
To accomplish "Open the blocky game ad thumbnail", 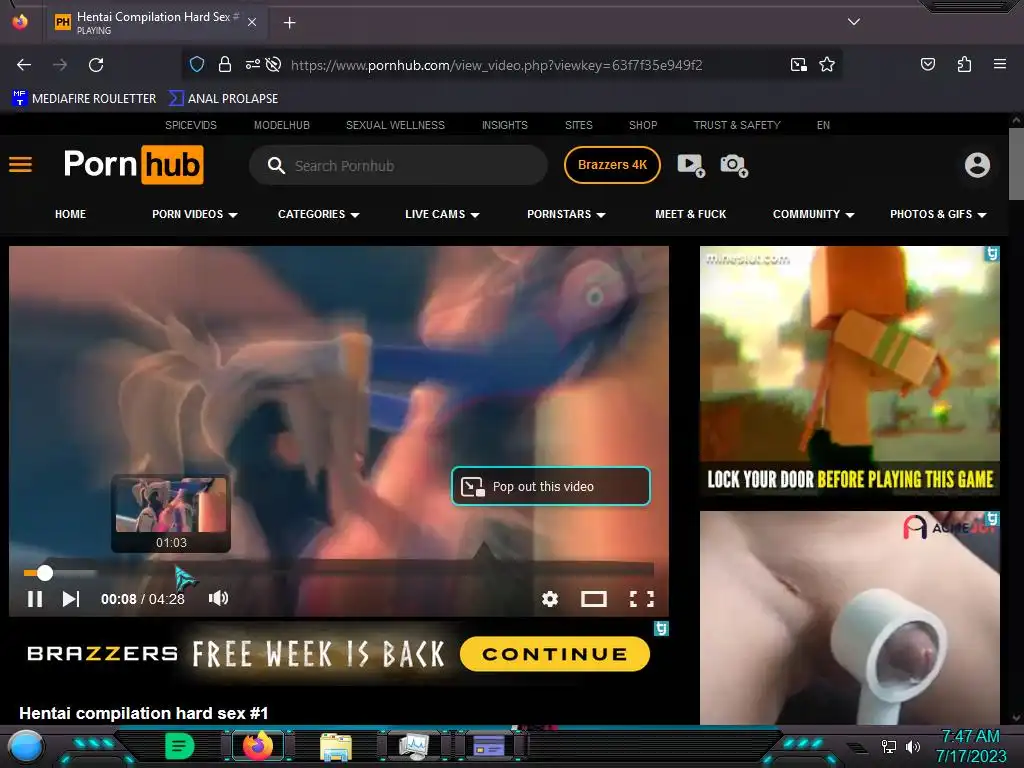I will [850, 371].
